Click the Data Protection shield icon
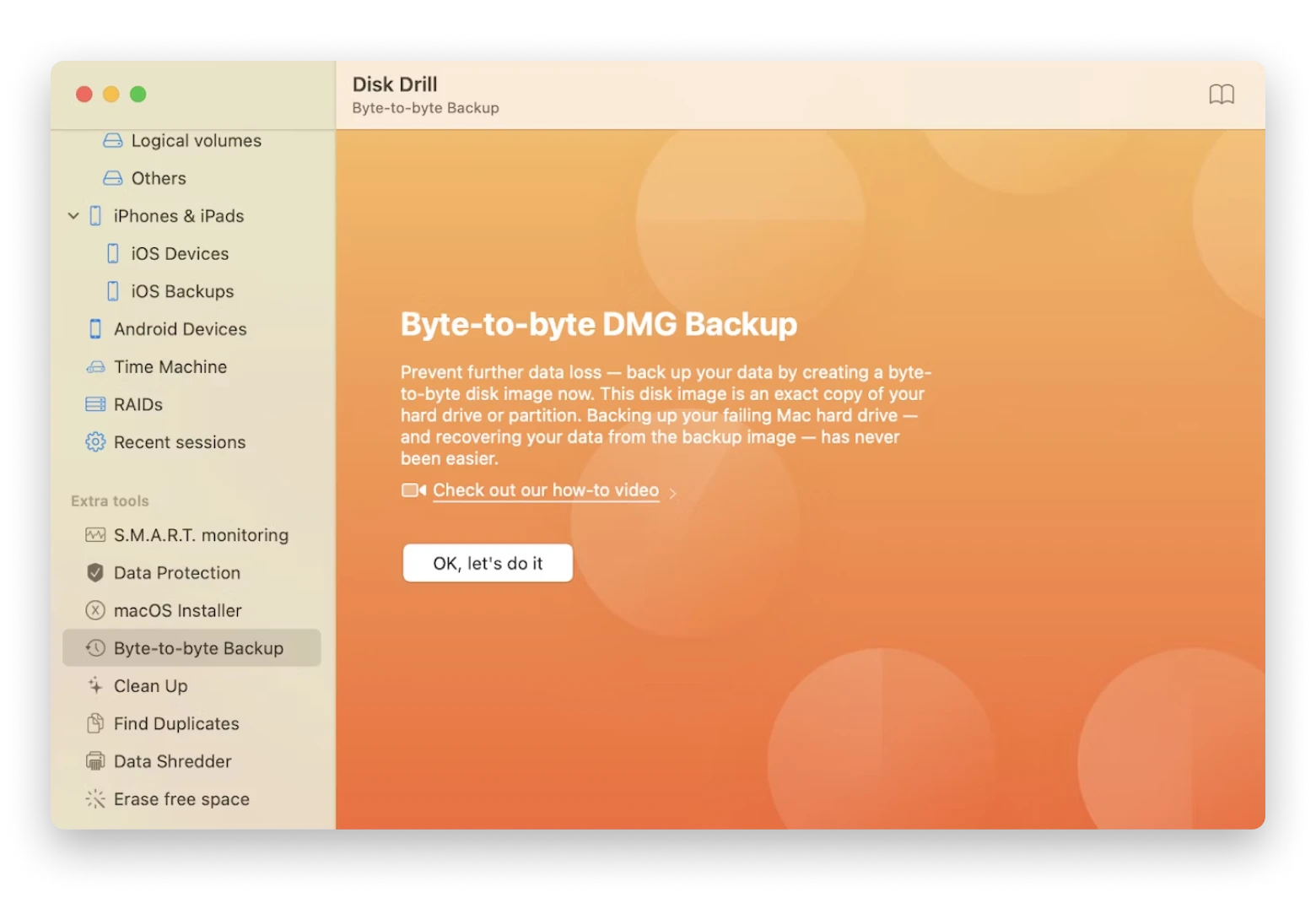The height and width of the screenshot is (898, 1316). pos(95,573)
